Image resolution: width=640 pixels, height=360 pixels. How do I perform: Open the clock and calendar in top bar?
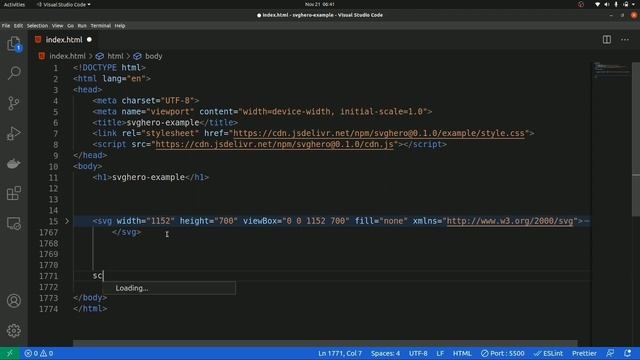(x=320, y=4)
